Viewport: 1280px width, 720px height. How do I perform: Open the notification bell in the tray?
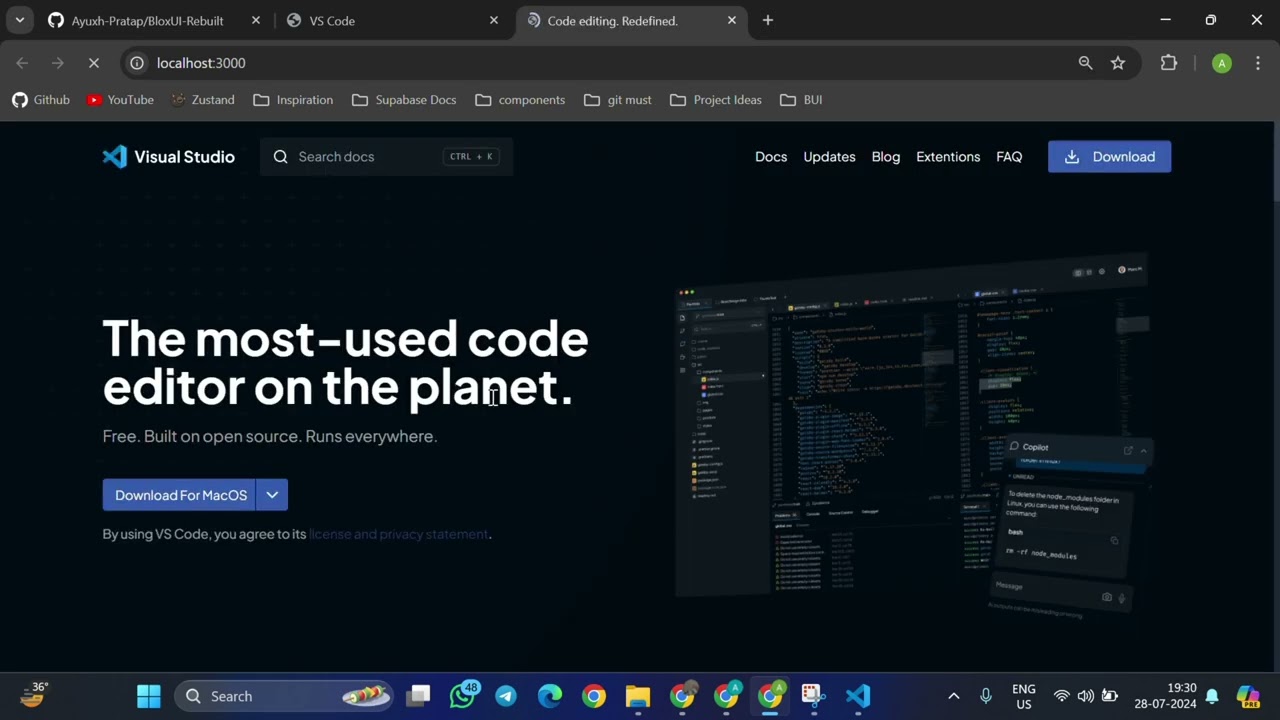pos(1212,696)
